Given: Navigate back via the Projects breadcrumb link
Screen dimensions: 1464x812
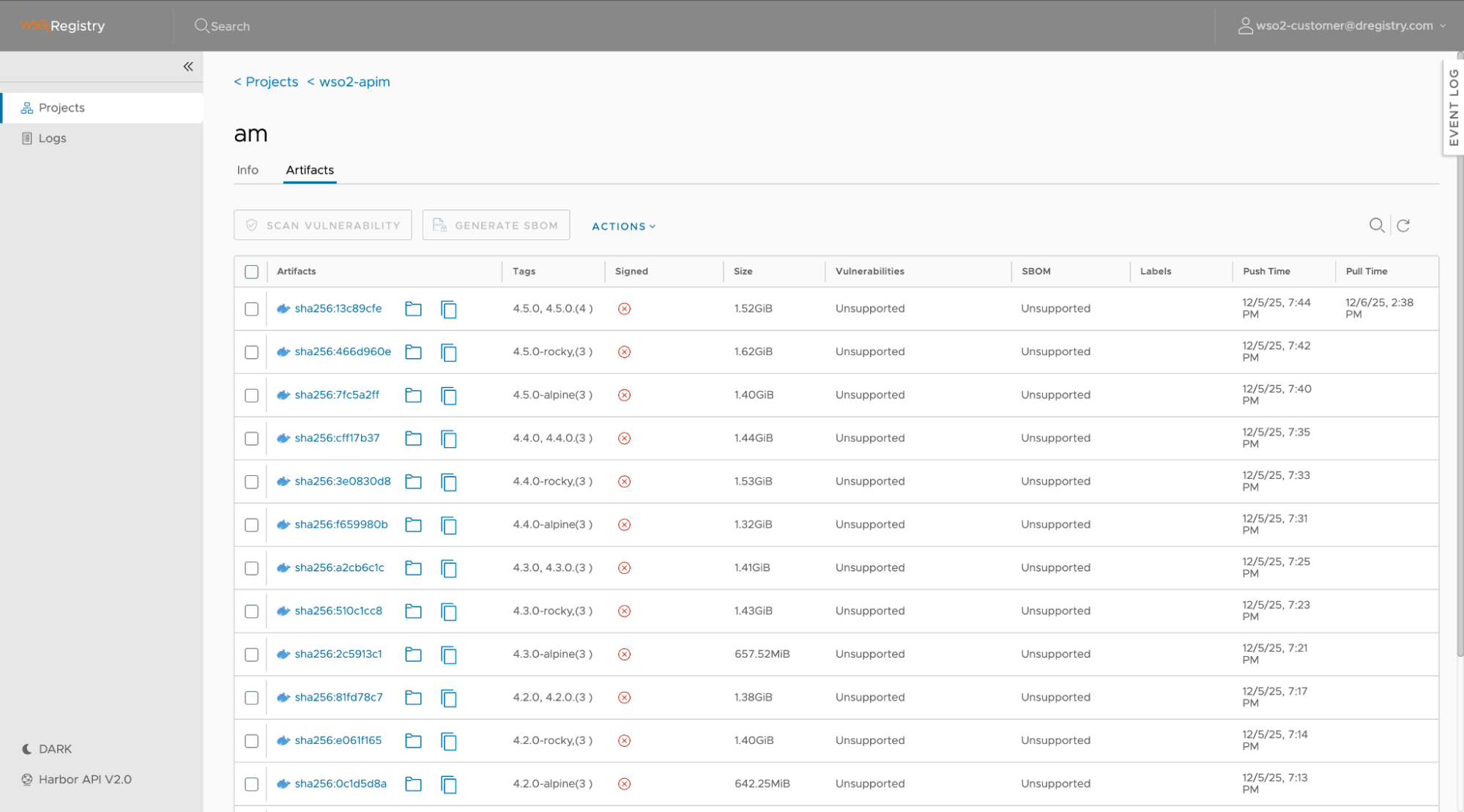Looking at the screenshot, I should point(266,81).
